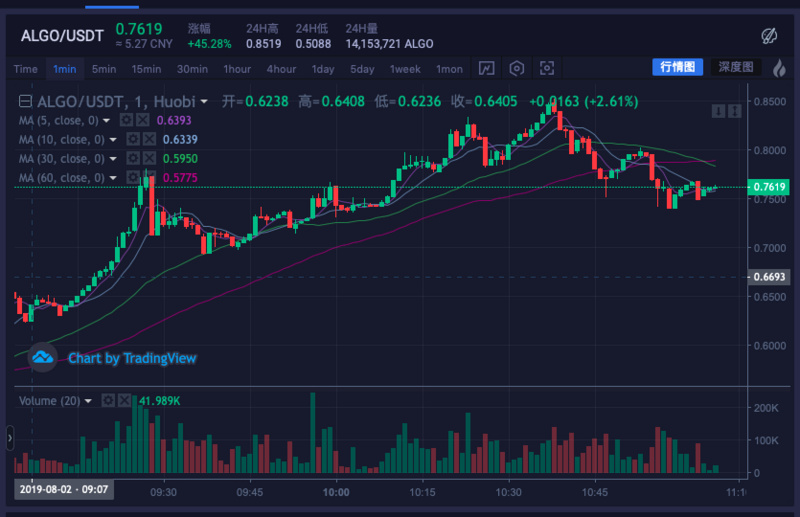This screenshot has width=800, height=517.
Task: Remove MA (5, close, 0) indicator
Action: click(x=143, y=120)
